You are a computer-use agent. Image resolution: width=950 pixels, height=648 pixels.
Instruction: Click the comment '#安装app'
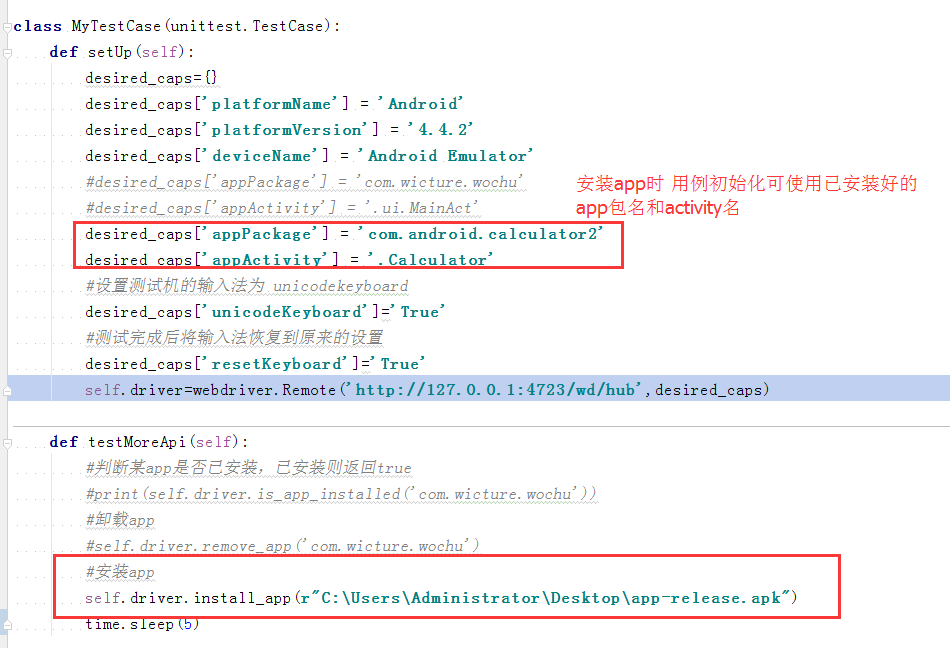click(120, 572)
